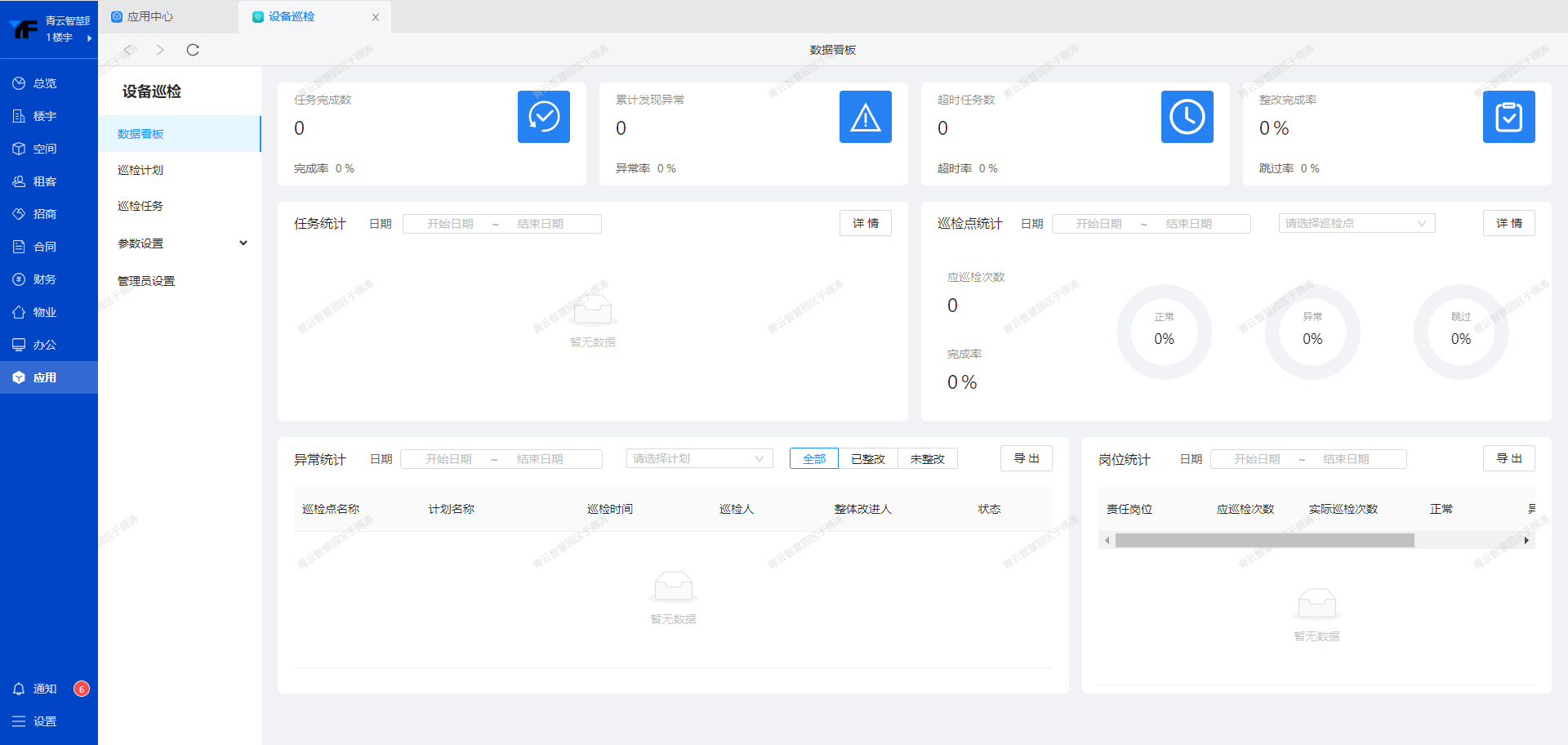Select the 全部 filter option
Viewport: 1568px width, 745px height.
click(813, 459)
